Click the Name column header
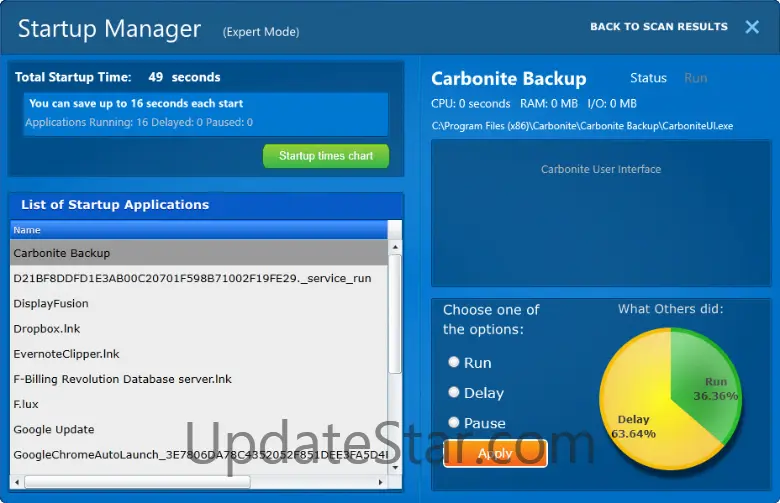Screen dimensions: 780x503 tap(198, 230)
